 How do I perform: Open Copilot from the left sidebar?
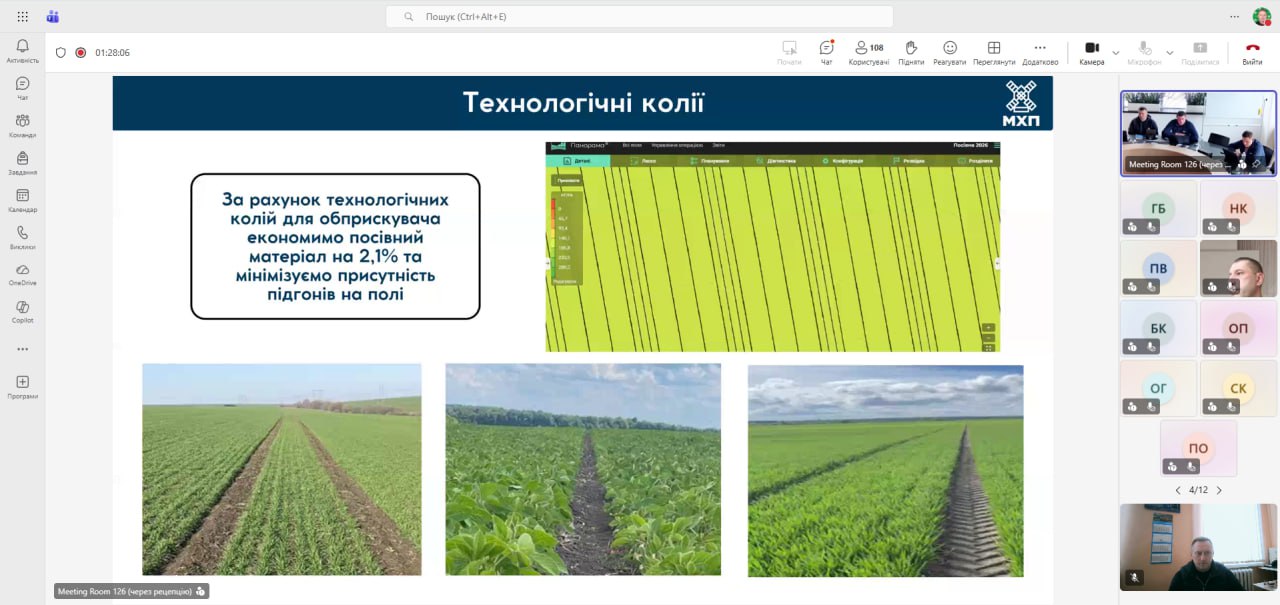[22, 311]
